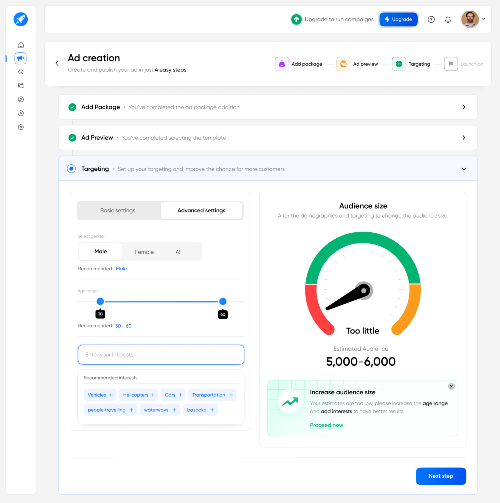The height and width of the screenshot is (503, 500).
Task: Click the recommended Male link
Action: pos(121,269)
